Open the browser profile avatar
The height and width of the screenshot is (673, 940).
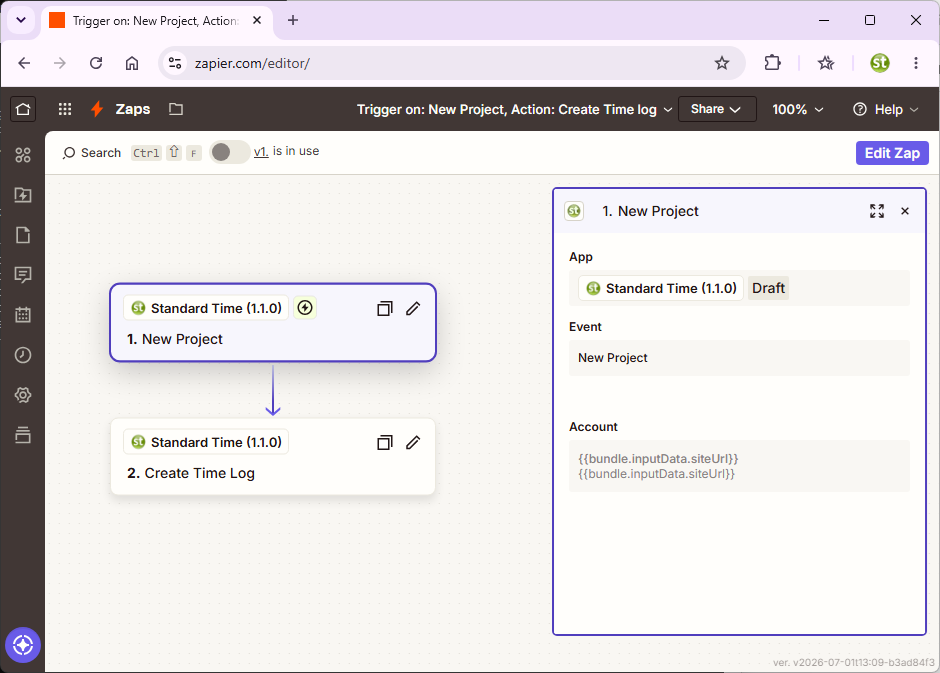pyautogui.click(x=879, y=63)
